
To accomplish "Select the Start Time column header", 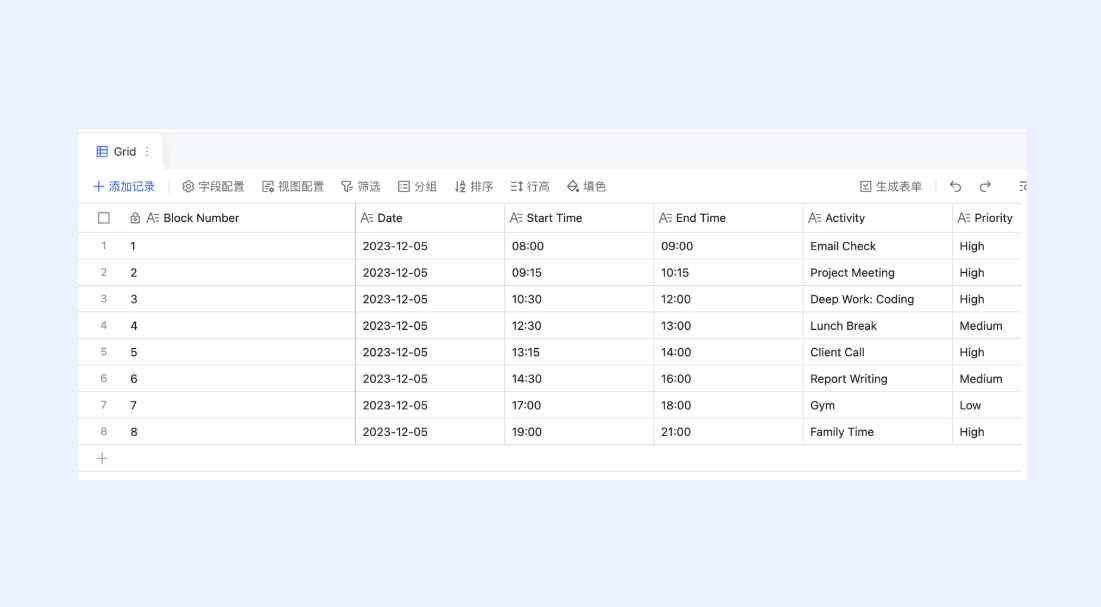I will 579,218.
